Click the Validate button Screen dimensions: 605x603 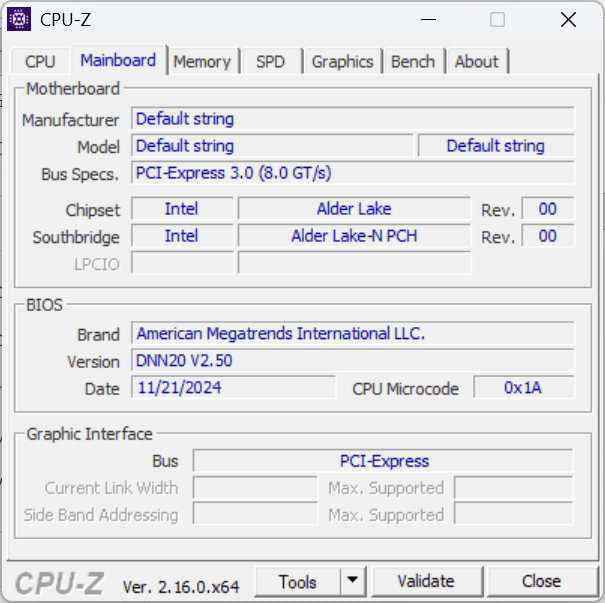[x=426, y=581]
